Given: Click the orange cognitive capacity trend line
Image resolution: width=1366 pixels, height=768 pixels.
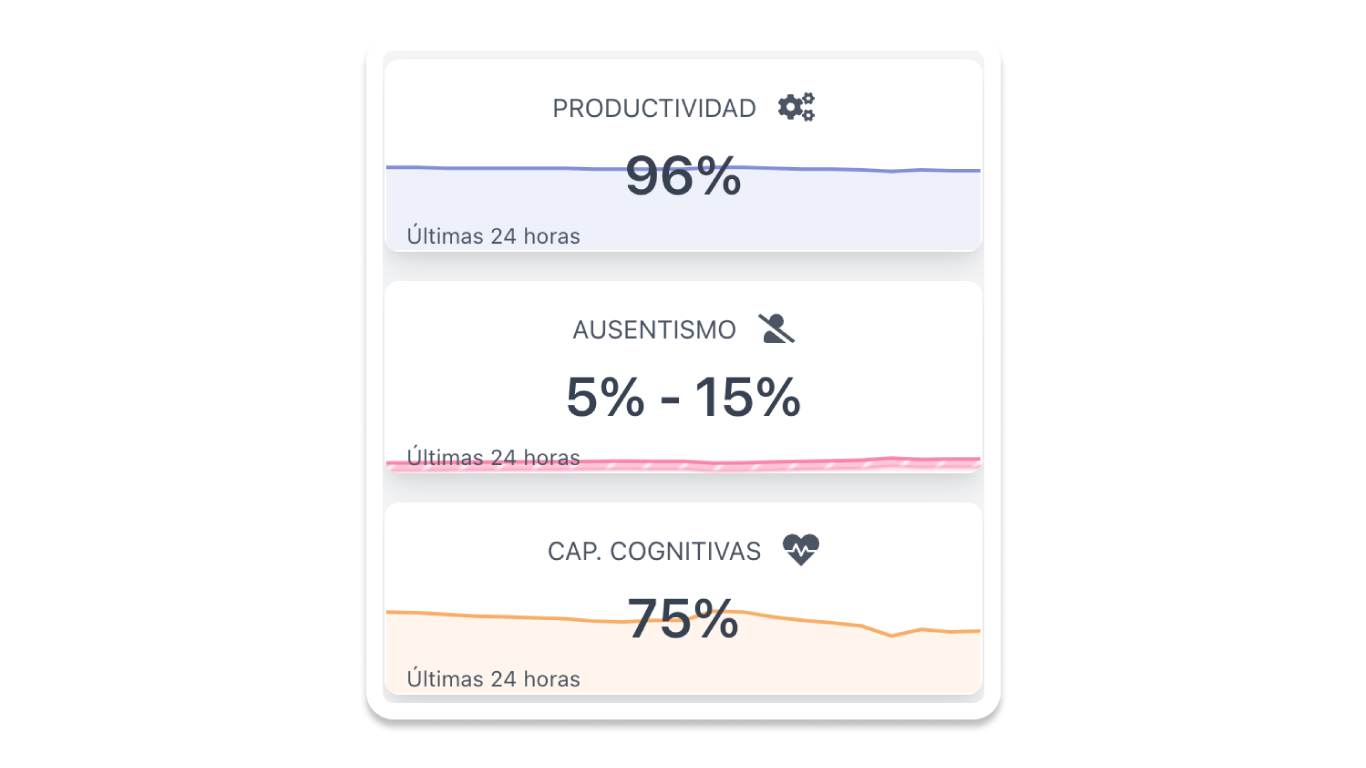Looking at the screenshot, I should pos(480,615).
